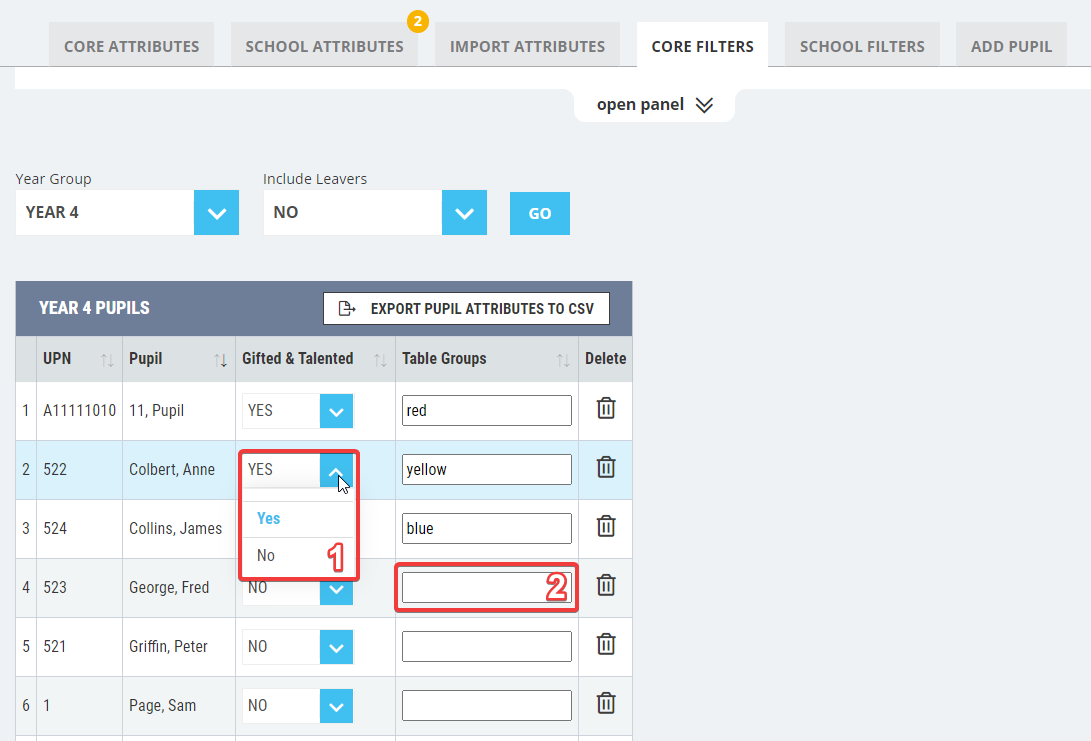Click pupil name Page, Sam
This screenshot has width=1091, height=741.
pos(163,706)
